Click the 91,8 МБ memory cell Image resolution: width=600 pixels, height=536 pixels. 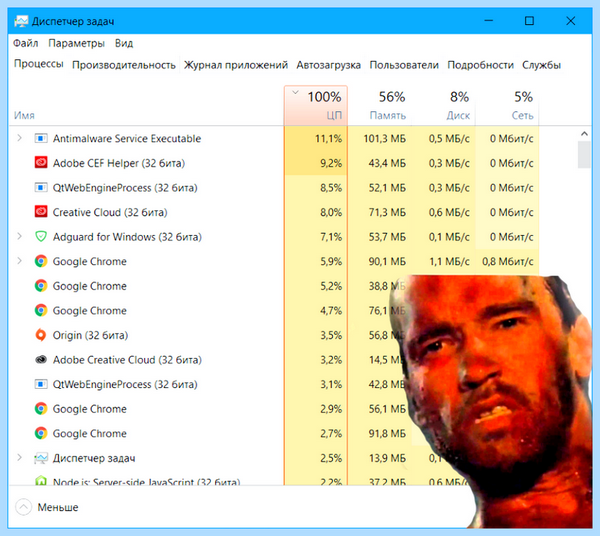click(x=380, y=433)
